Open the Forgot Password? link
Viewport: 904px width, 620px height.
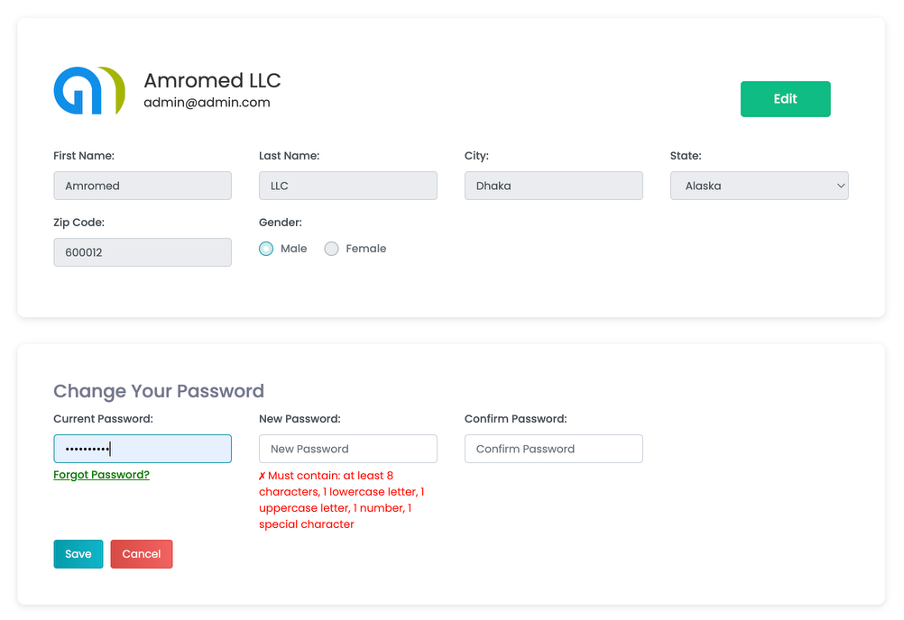[x=101, y=475]
